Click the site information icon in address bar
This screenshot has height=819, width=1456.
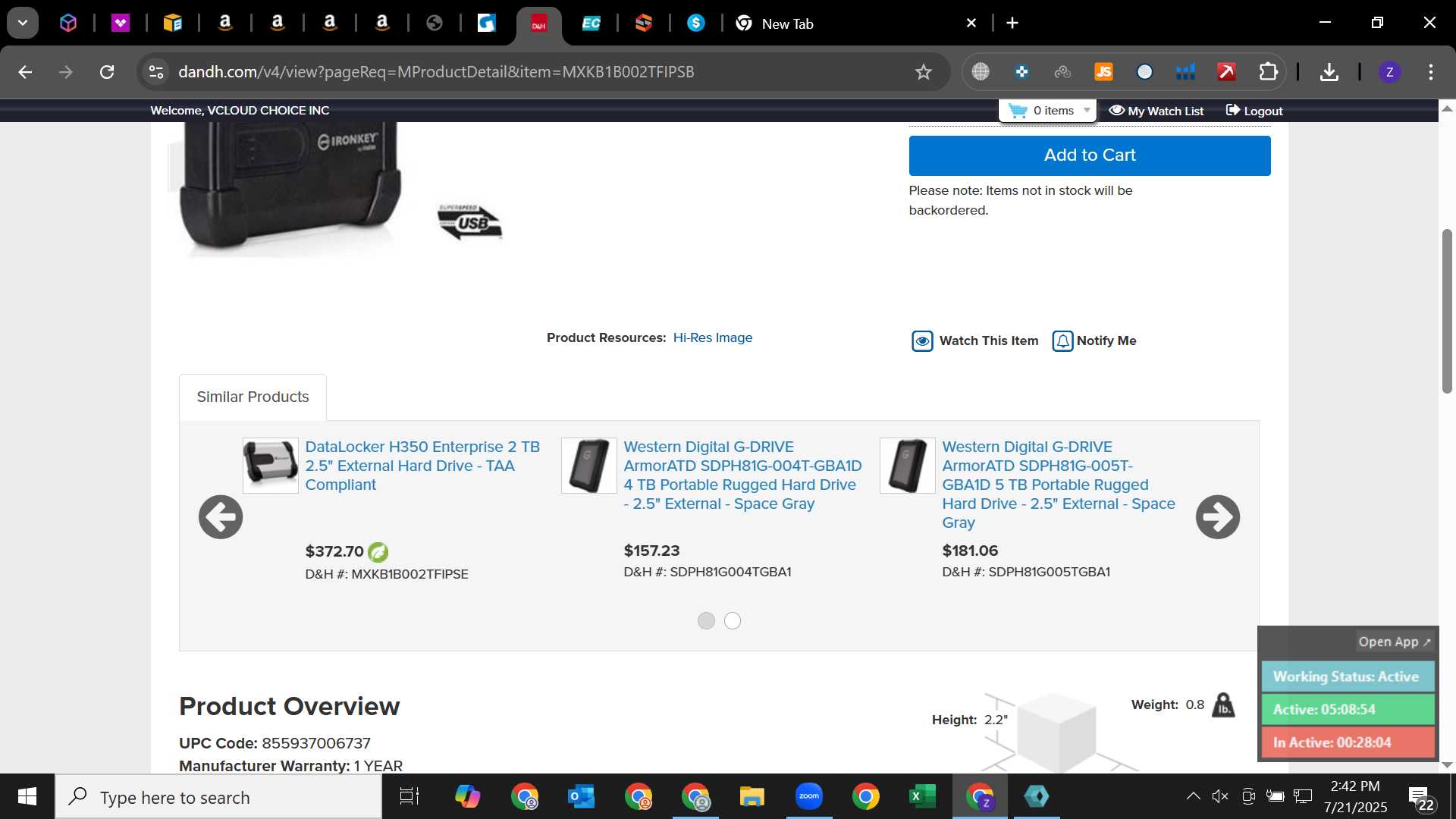(155, 72)
